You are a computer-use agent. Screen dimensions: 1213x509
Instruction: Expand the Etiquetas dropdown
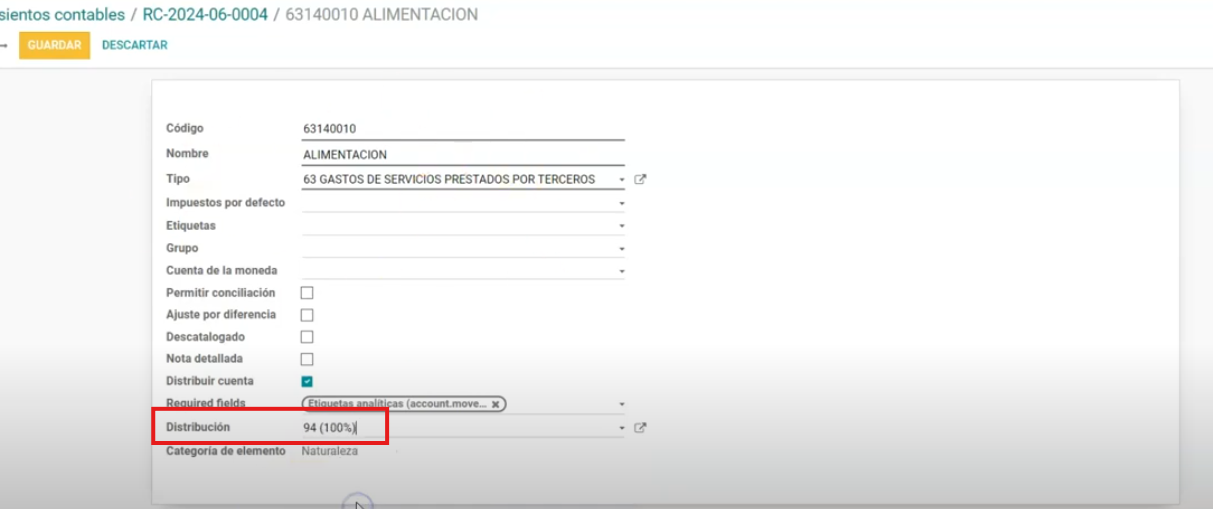[621, 226]
